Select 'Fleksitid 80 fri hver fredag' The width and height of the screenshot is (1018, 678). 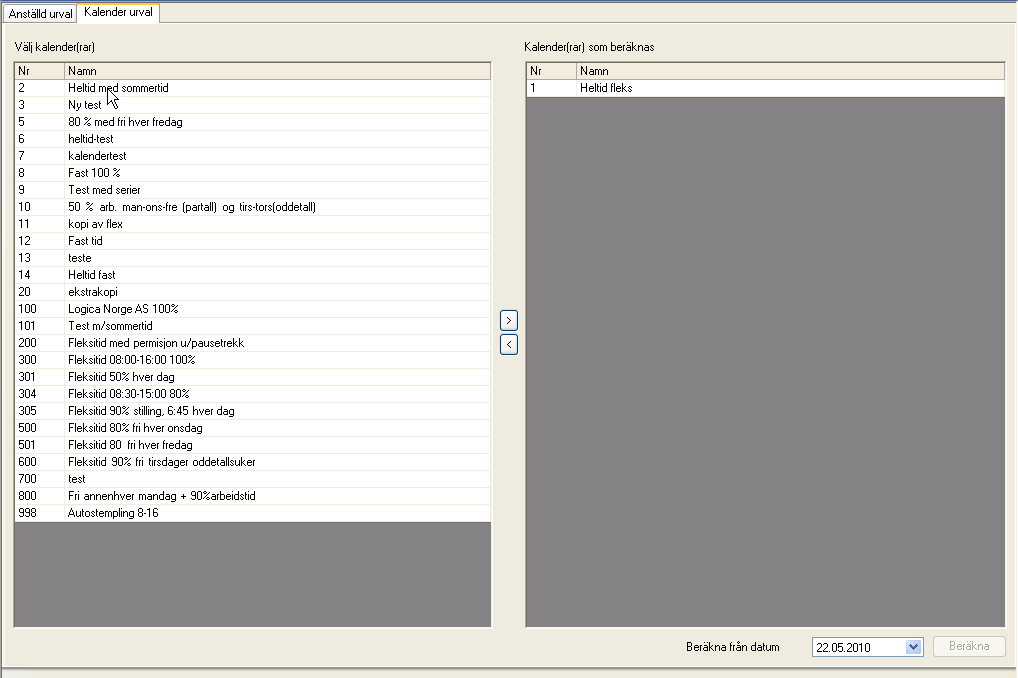click(x=253, y=444)
